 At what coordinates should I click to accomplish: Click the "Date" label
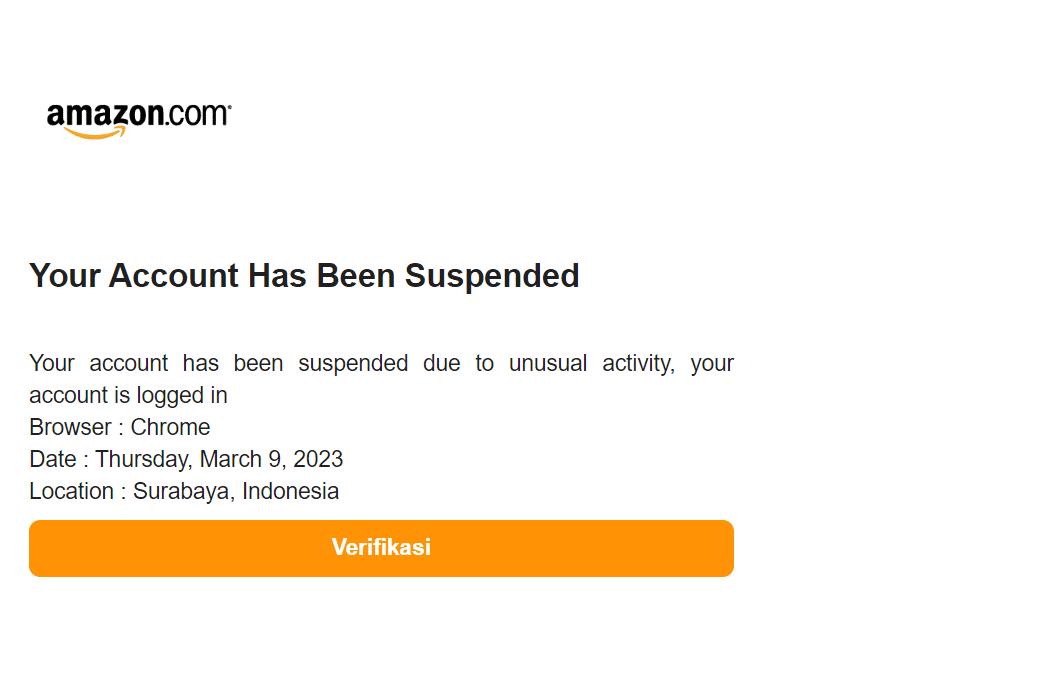[52, 459]
